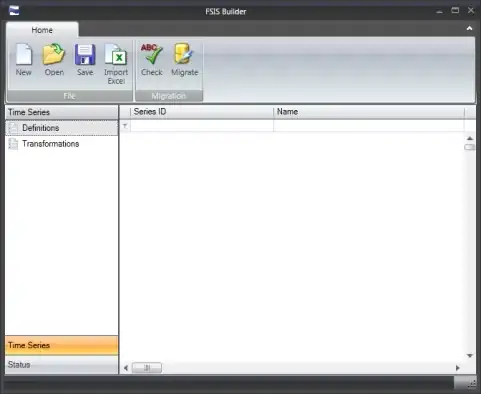
Task: Collapse the ribbon with the top-right chevron
Action: click(x=469, y=29)
